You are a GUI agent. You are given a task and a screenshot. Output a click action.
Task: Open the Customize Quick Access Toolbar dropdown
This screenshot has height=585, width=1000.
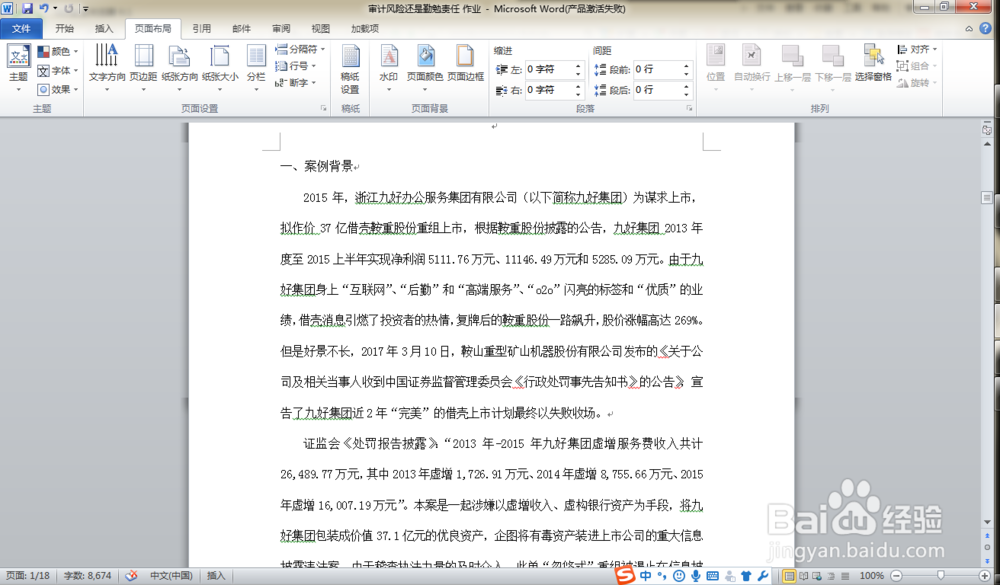click(x=85, y=9)
